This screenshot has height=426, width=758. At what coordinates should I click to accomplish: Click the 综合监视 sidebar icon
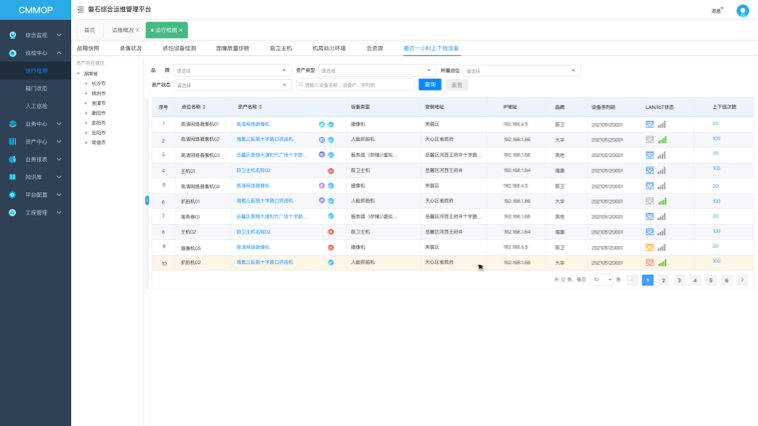tap(12, 35)
